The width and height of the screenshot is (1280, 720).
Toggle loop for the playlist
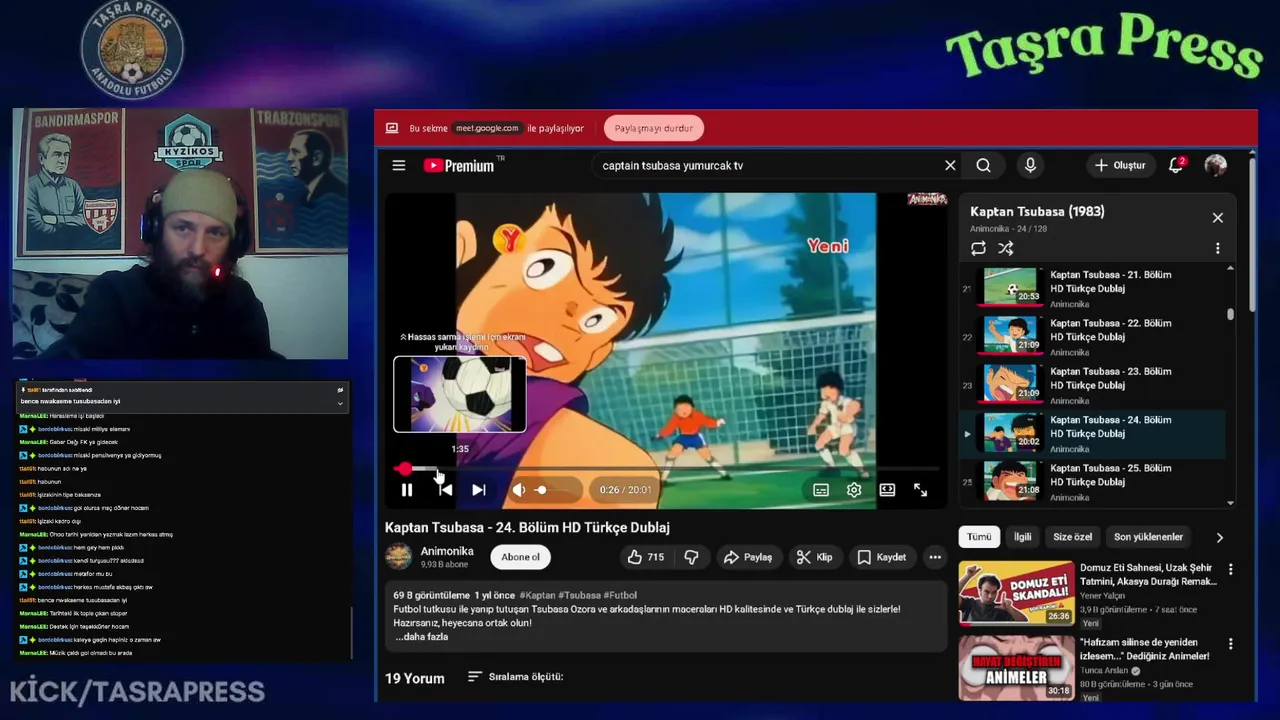pyautogui.click(x=978, y=248)
